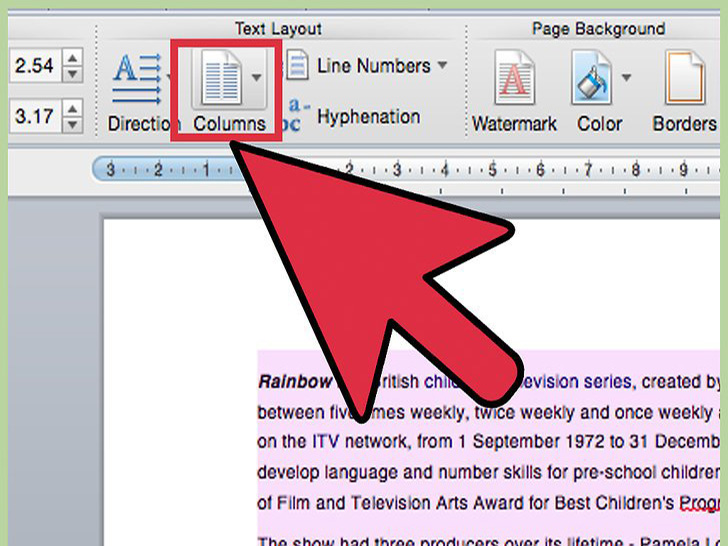728x546 pixels.
Task: Click the 3.17 margin input field
Action: [35, 116]
